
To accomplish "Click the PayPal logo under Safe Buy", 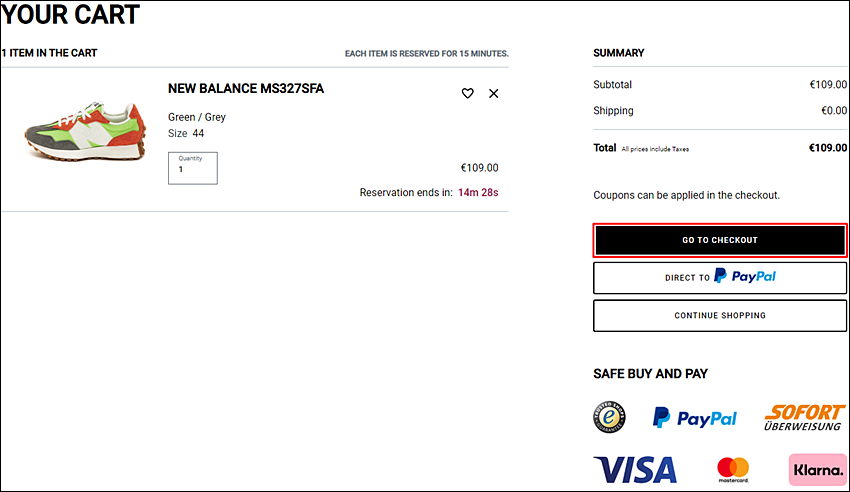I will pos(694,418).
